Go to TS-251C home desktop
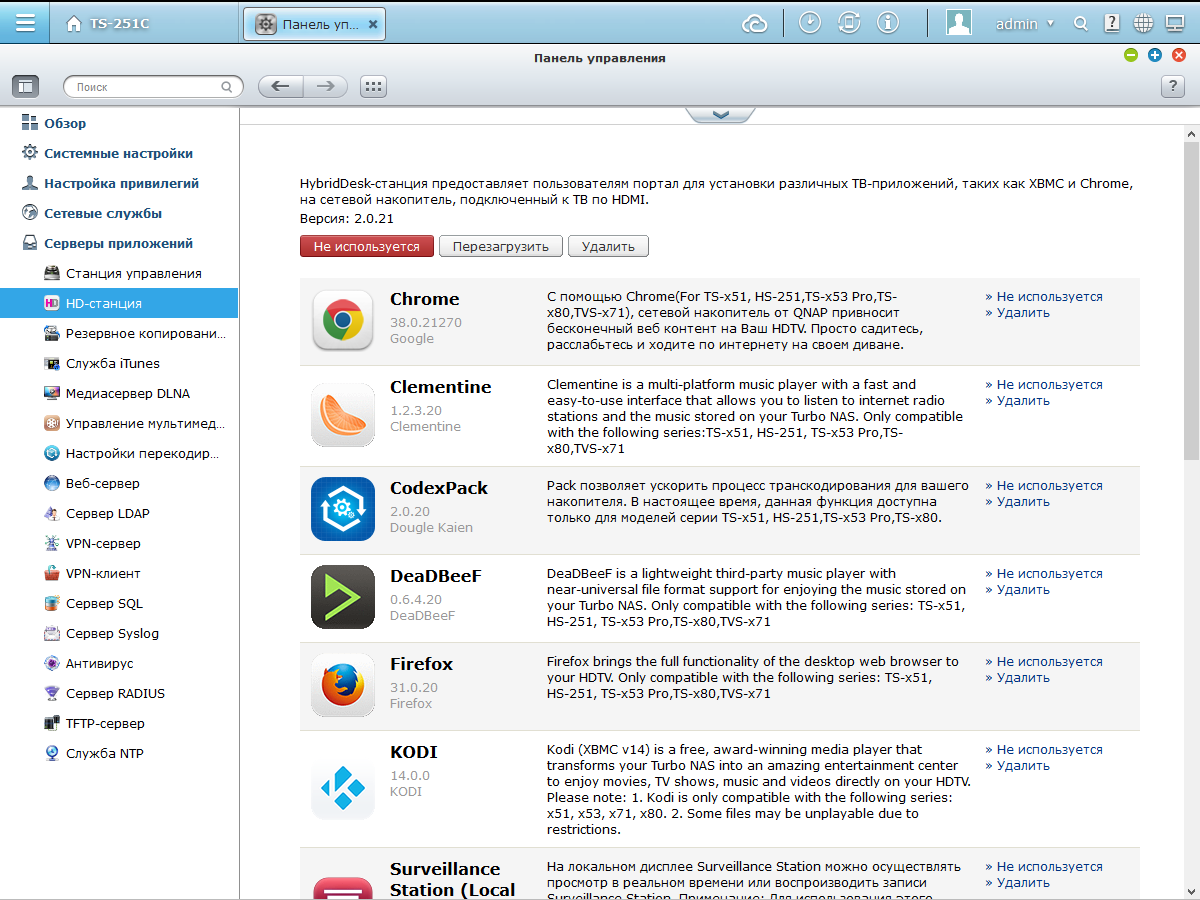 (x=108, y=24)
